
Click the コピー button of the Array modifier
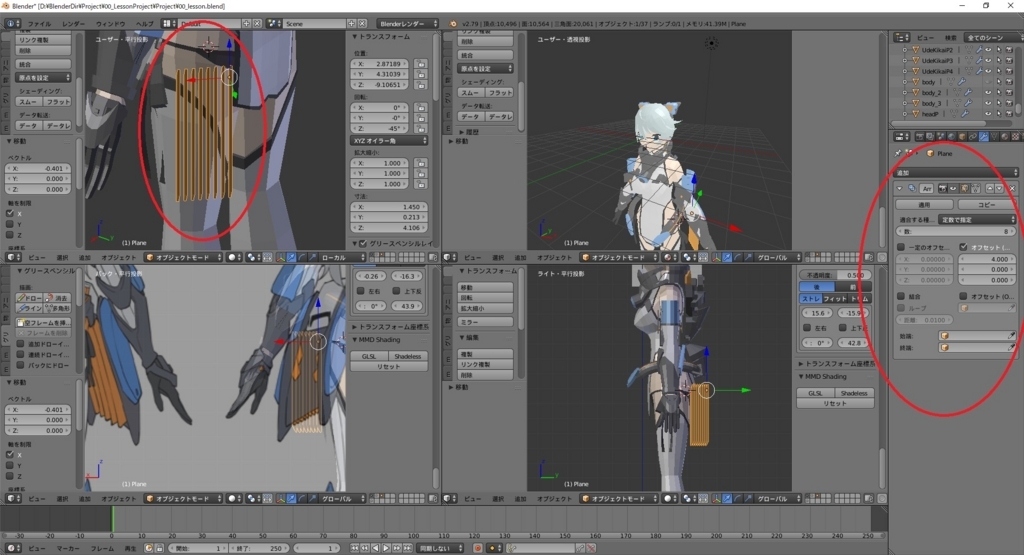point(987,204)
